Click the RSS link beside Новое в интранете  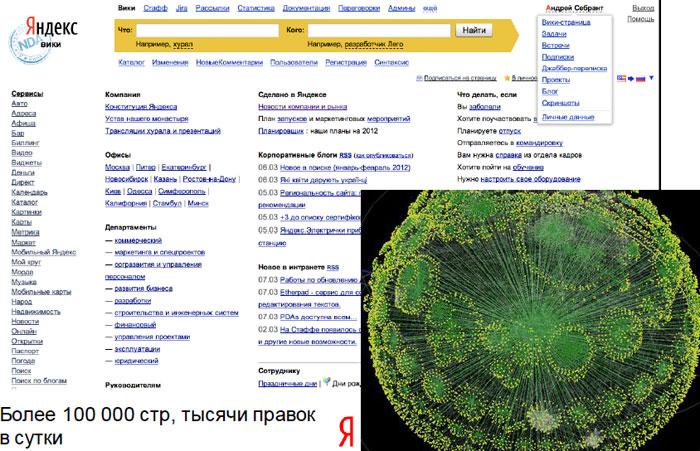coord(333,267)
